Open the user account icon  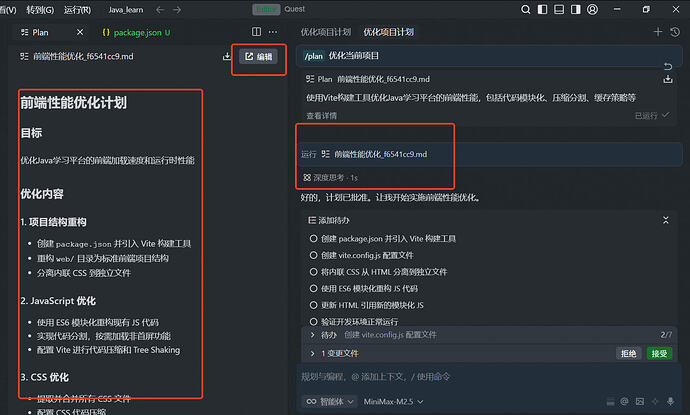[592, 9]
